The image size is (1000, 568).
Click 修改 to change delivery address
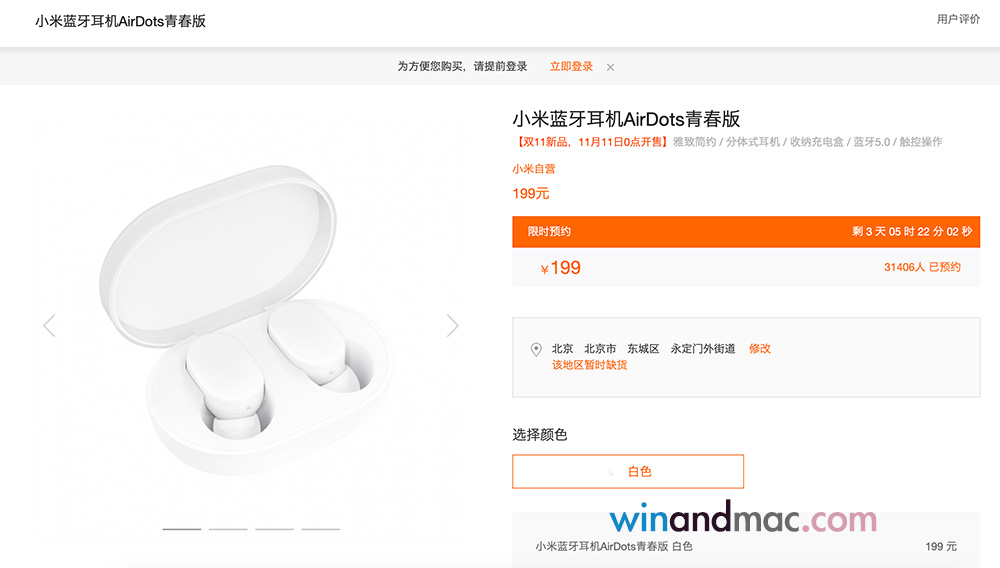[x=760, y=349]
